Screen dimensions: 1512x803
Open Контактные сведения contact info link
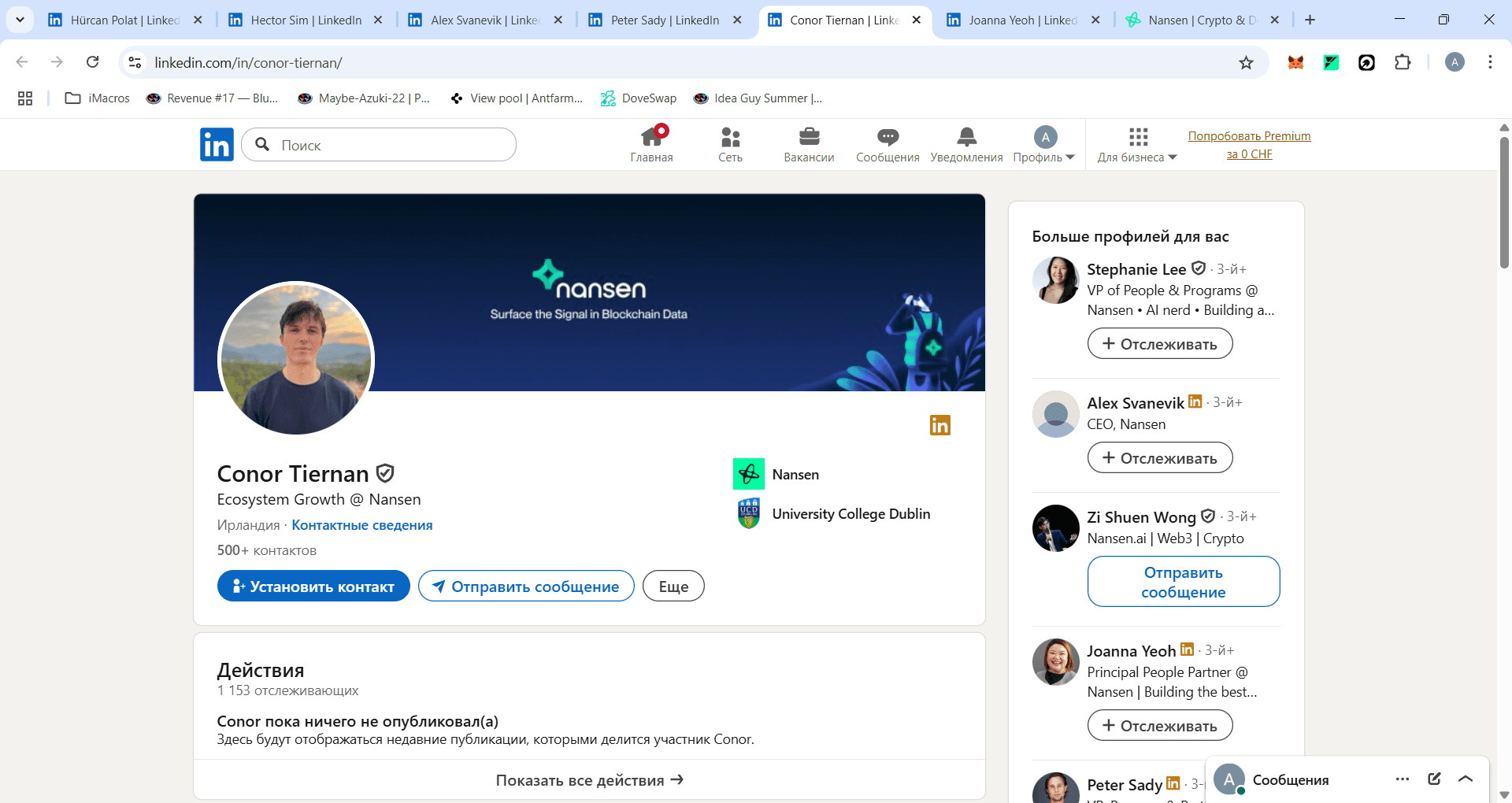point(362,525)
